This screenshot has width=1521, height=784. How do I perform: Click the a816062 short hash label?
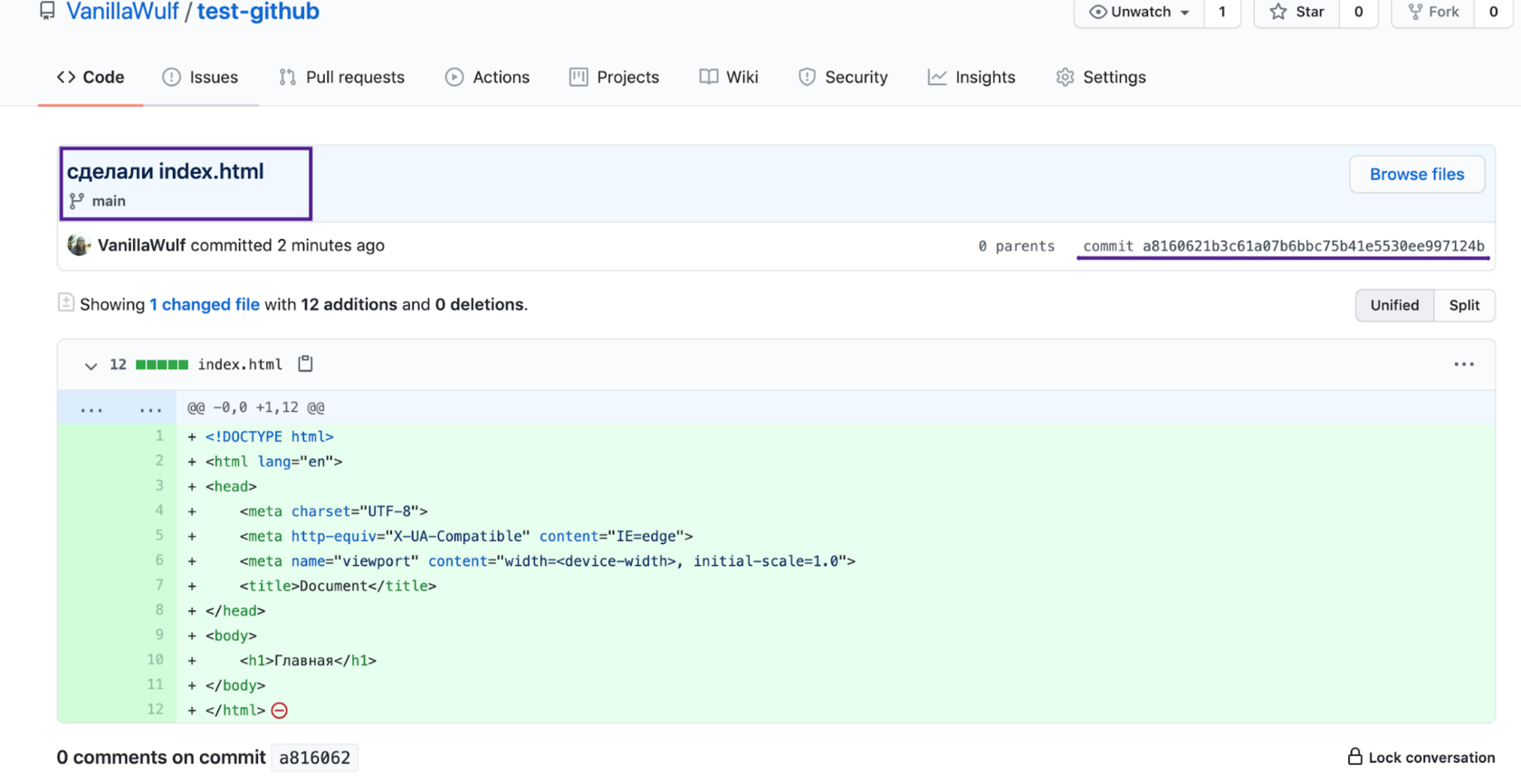314,758
